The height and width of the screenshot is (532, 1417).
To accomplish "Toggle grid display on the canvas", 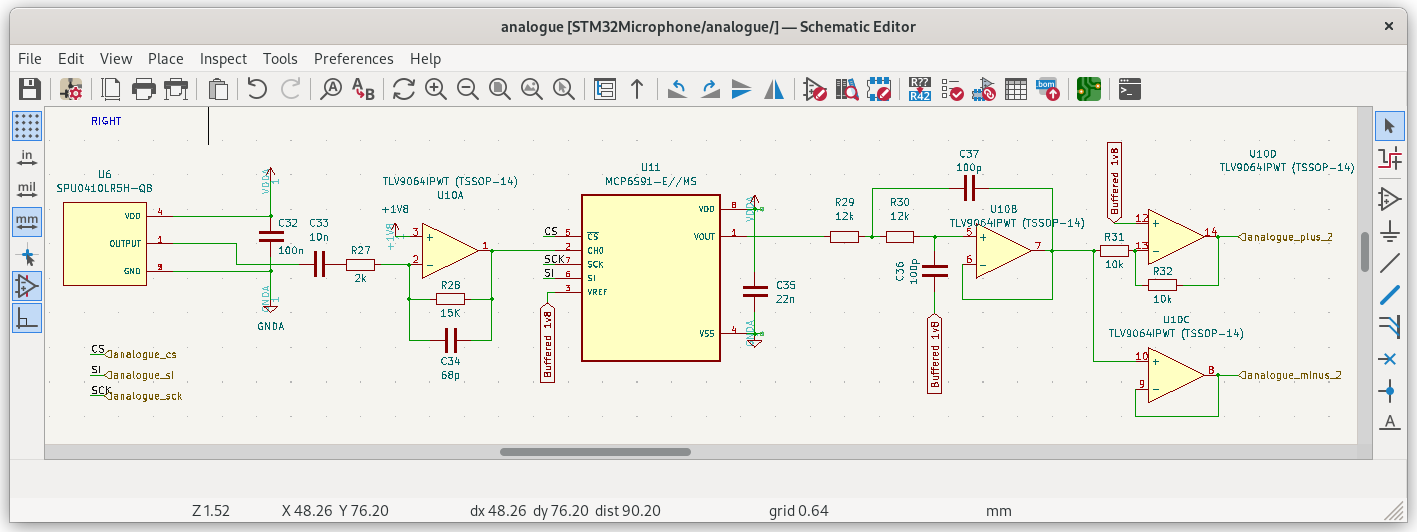I will (x=27, y=126).
